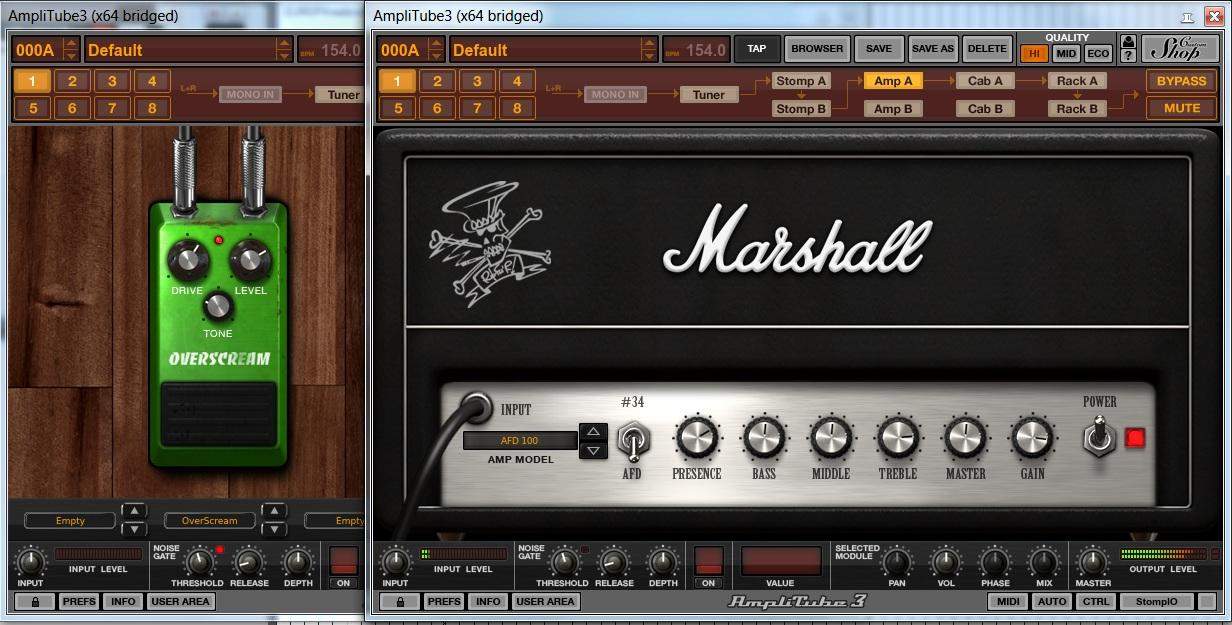
Task: Select the Cab A module tab
Action: point(985,81)
